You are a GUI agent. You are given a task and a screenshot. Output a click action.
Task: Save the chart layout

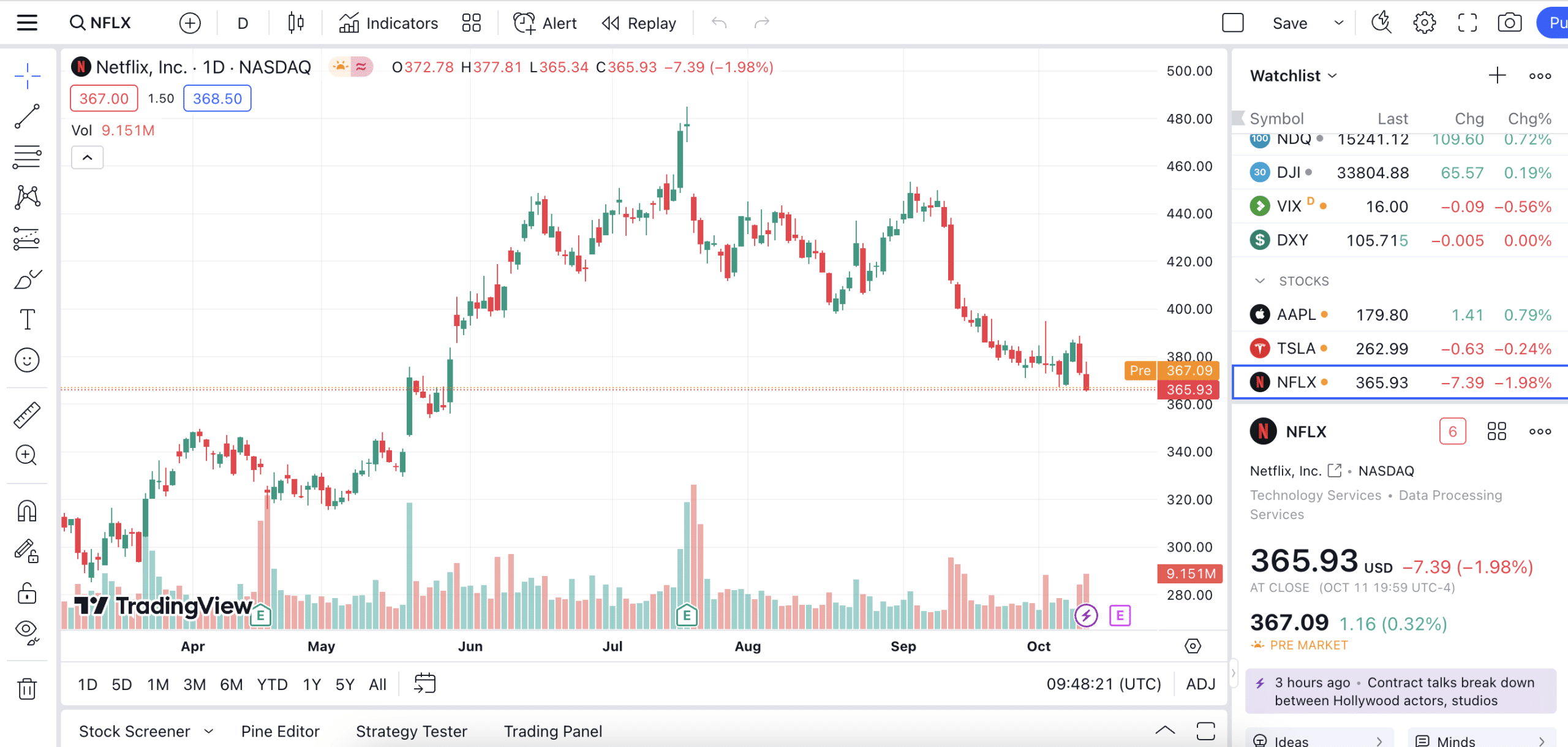coord(1290,23)
